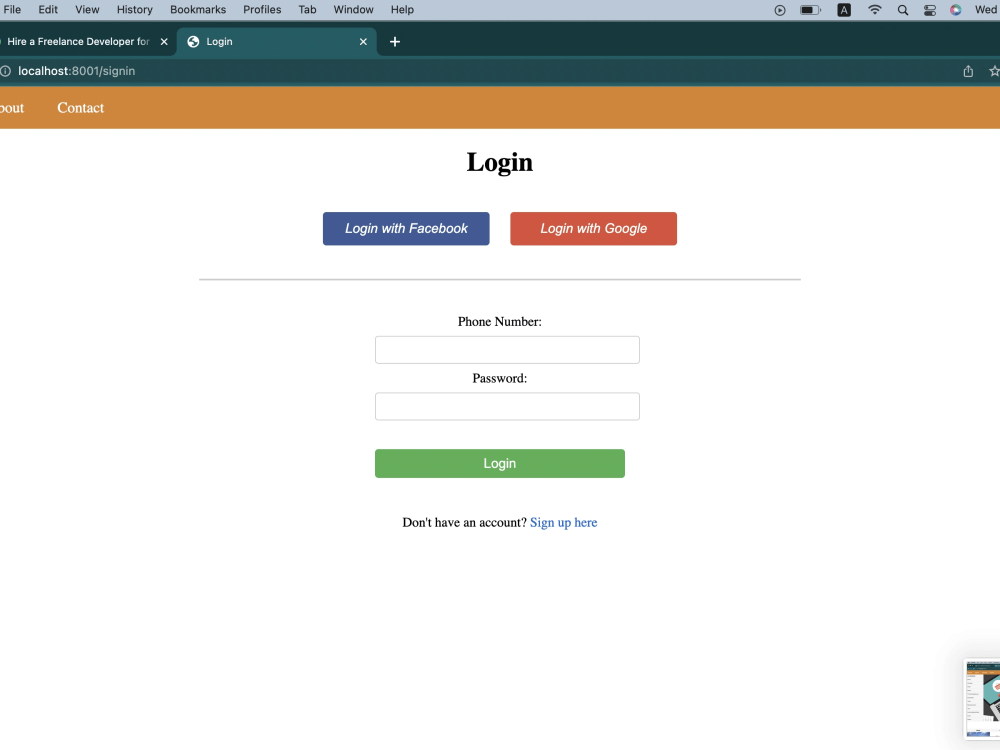Click the Login with Google button
The height and width of the screenshot is (750, 1000).
pyautogui.click(x=593, y=228)
